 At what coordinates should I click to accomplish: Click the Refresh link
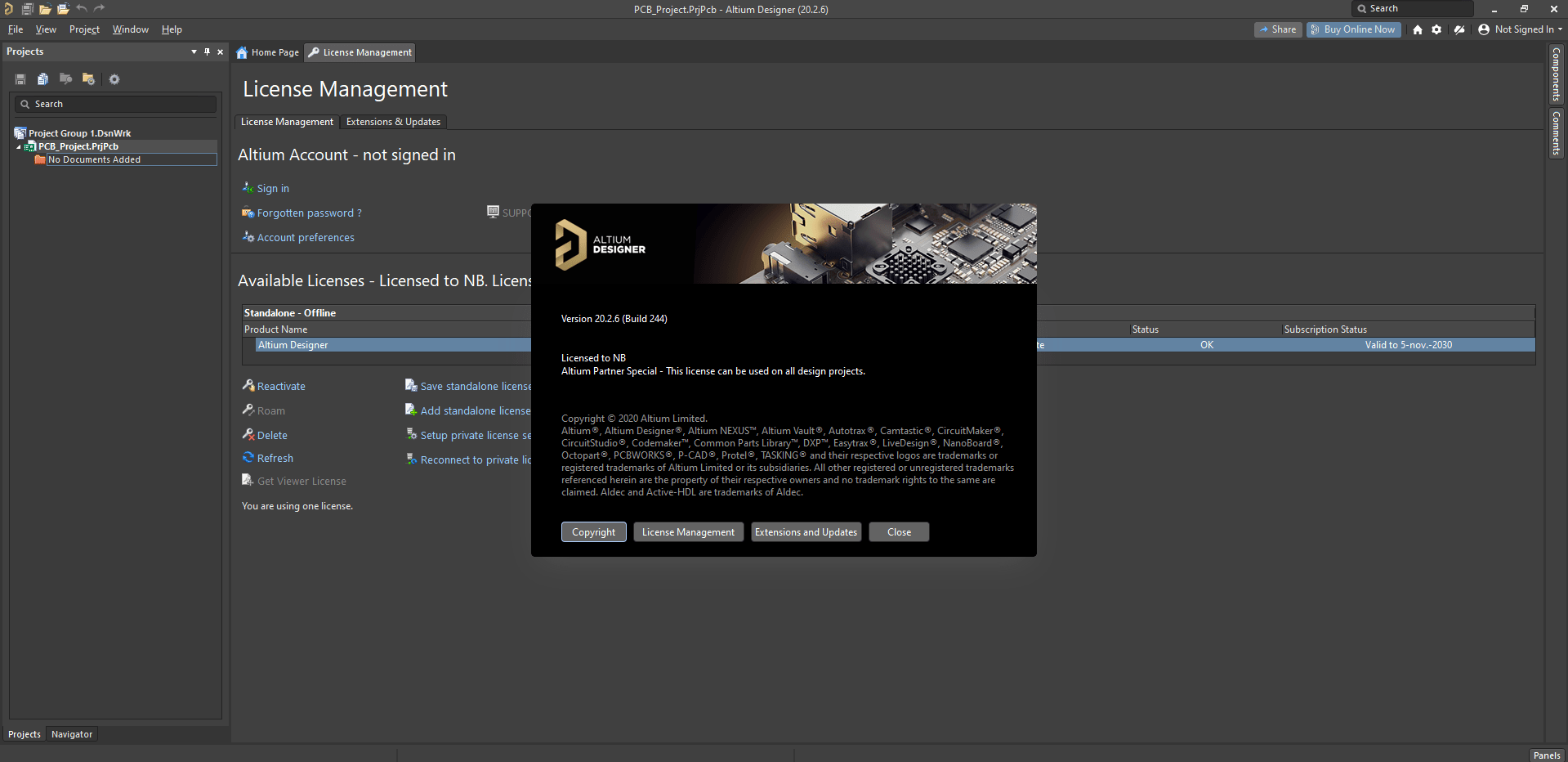(x=275, y=459)
